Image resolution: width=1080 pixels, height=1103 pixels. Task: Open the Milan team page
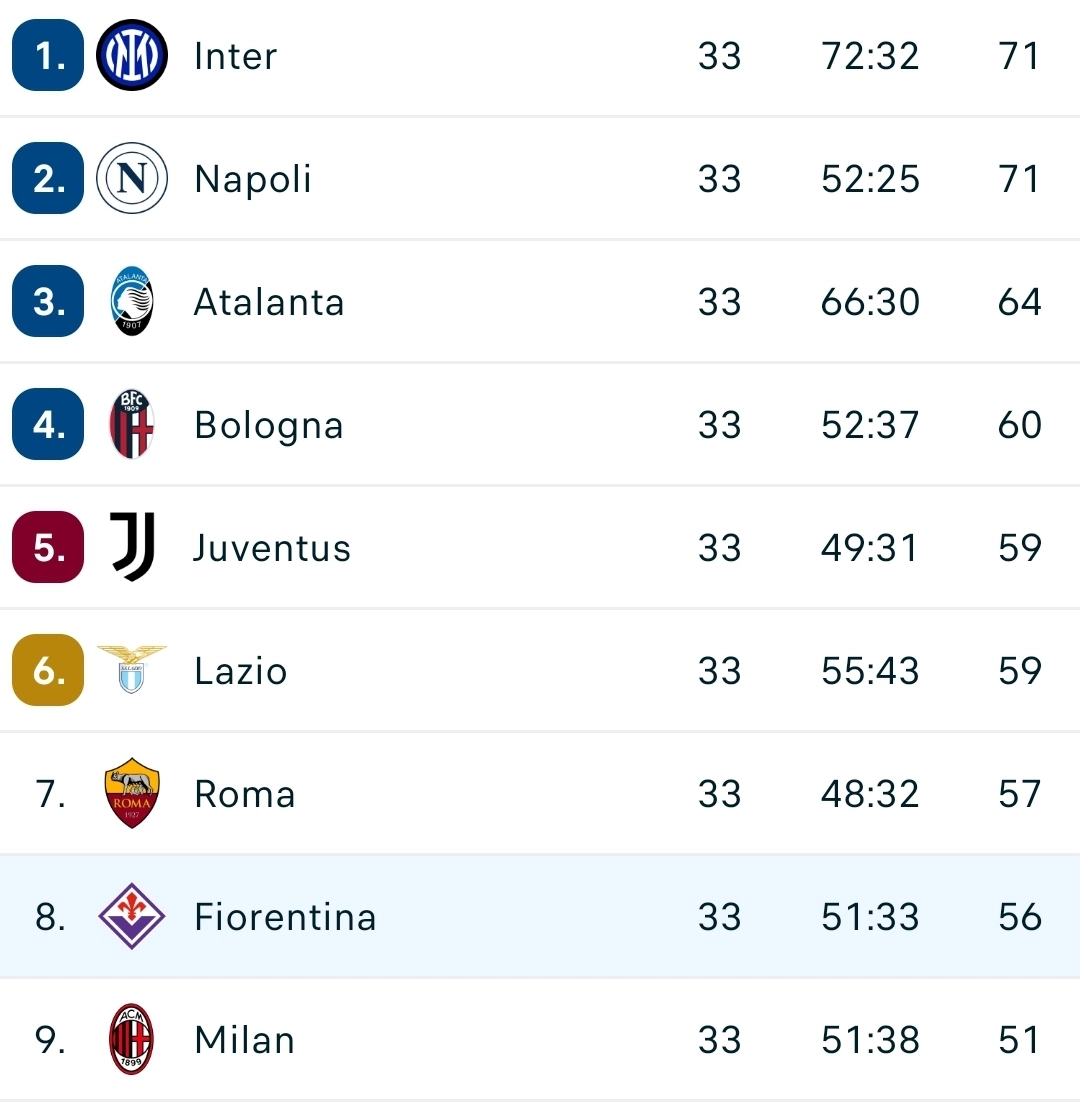(243, 1040)
